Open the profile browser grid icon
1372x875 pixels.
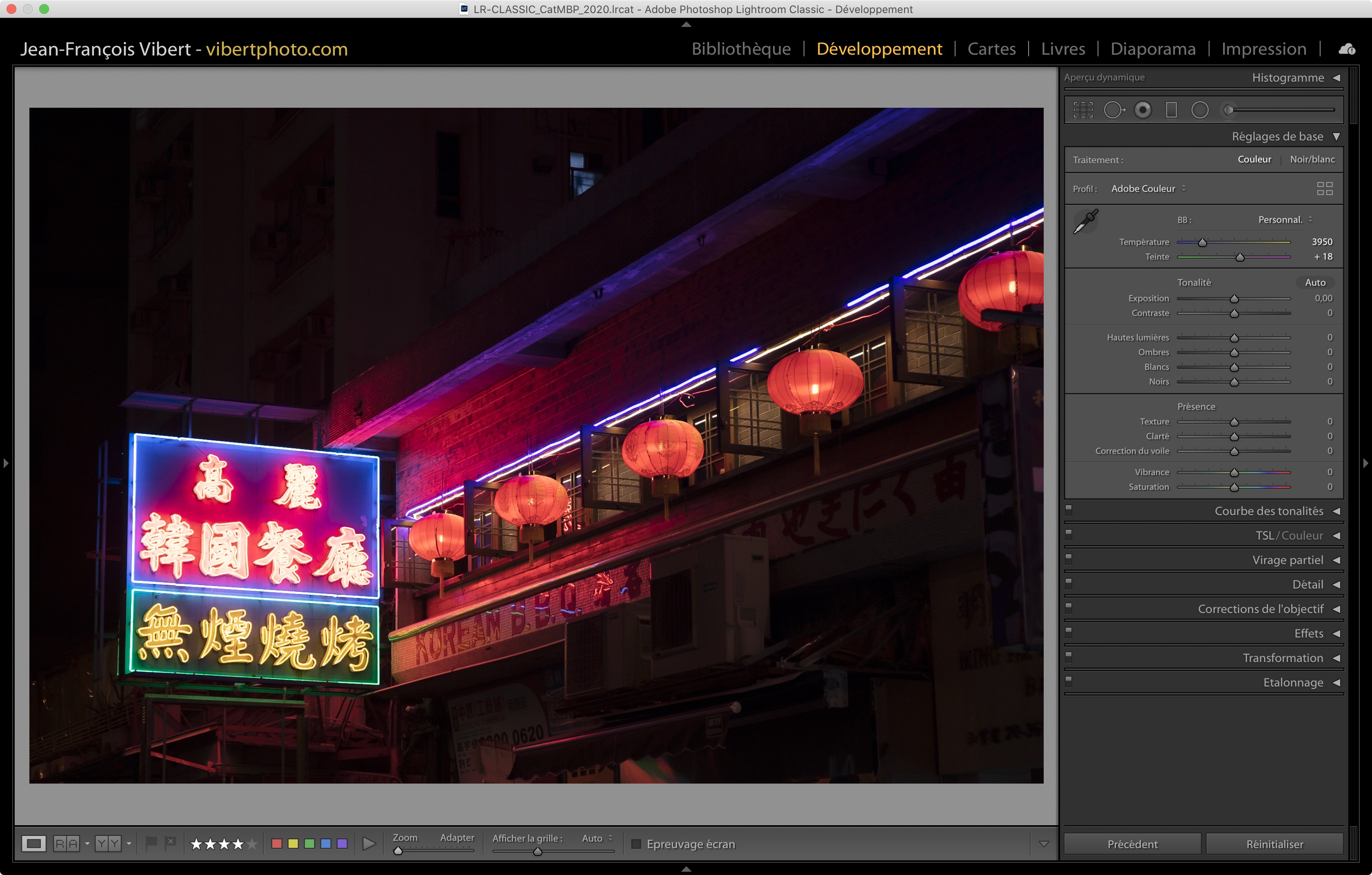click(x=1325, y=189)
